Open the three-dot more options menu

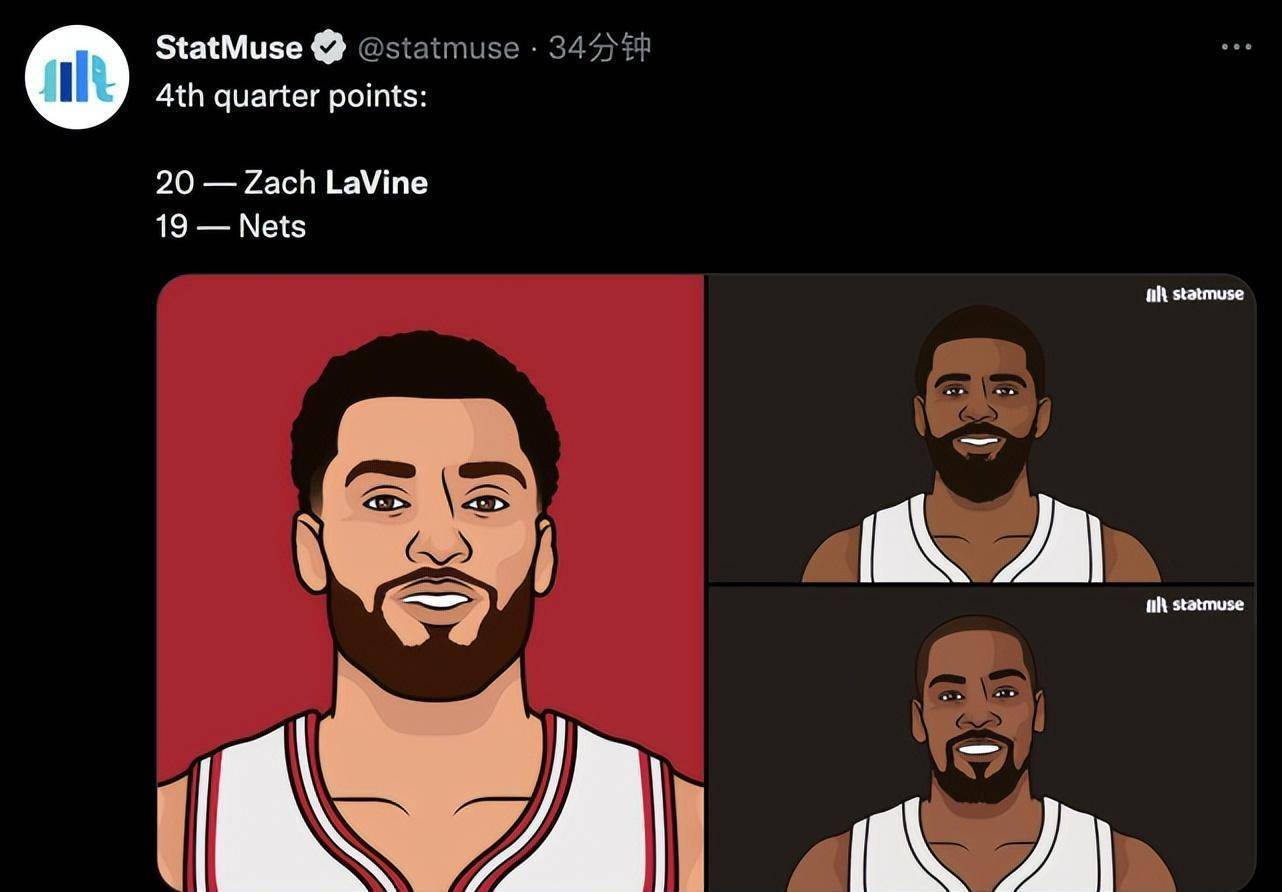1237,47
